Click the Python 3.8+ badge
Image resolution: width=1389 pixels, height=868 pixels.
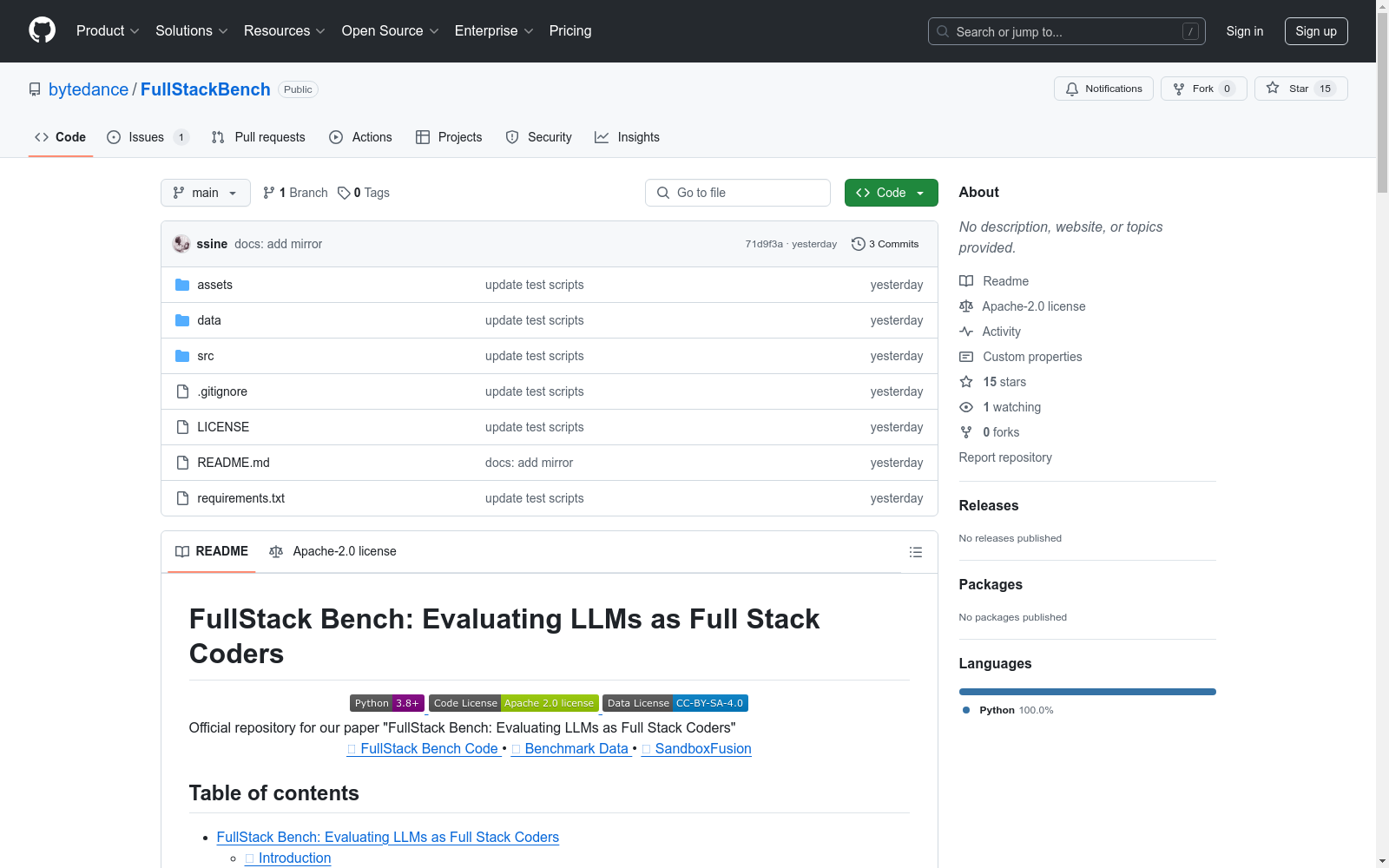387,703
